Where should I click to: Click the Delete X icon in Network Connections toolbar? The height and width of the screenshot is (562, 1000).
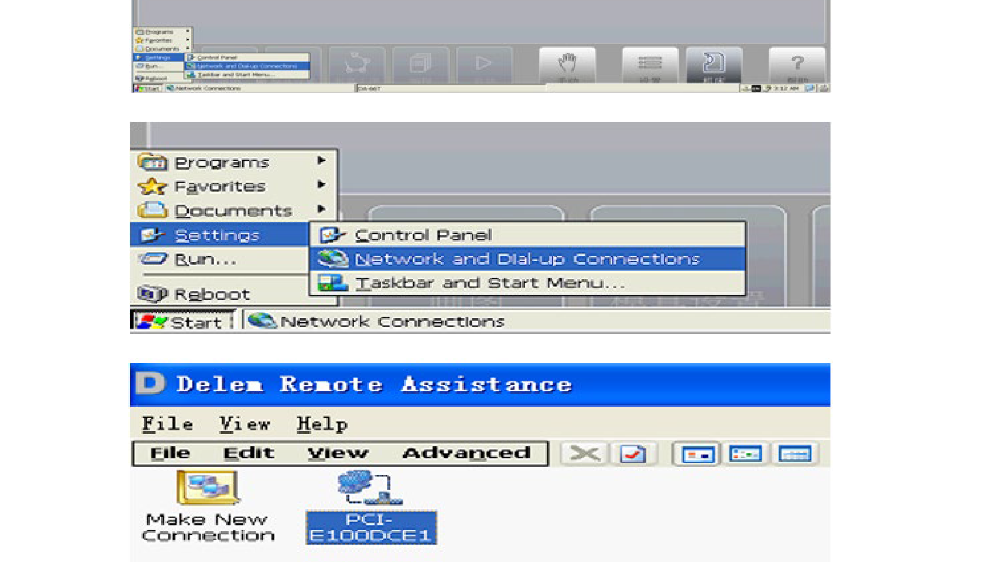[x=584, y=454]
